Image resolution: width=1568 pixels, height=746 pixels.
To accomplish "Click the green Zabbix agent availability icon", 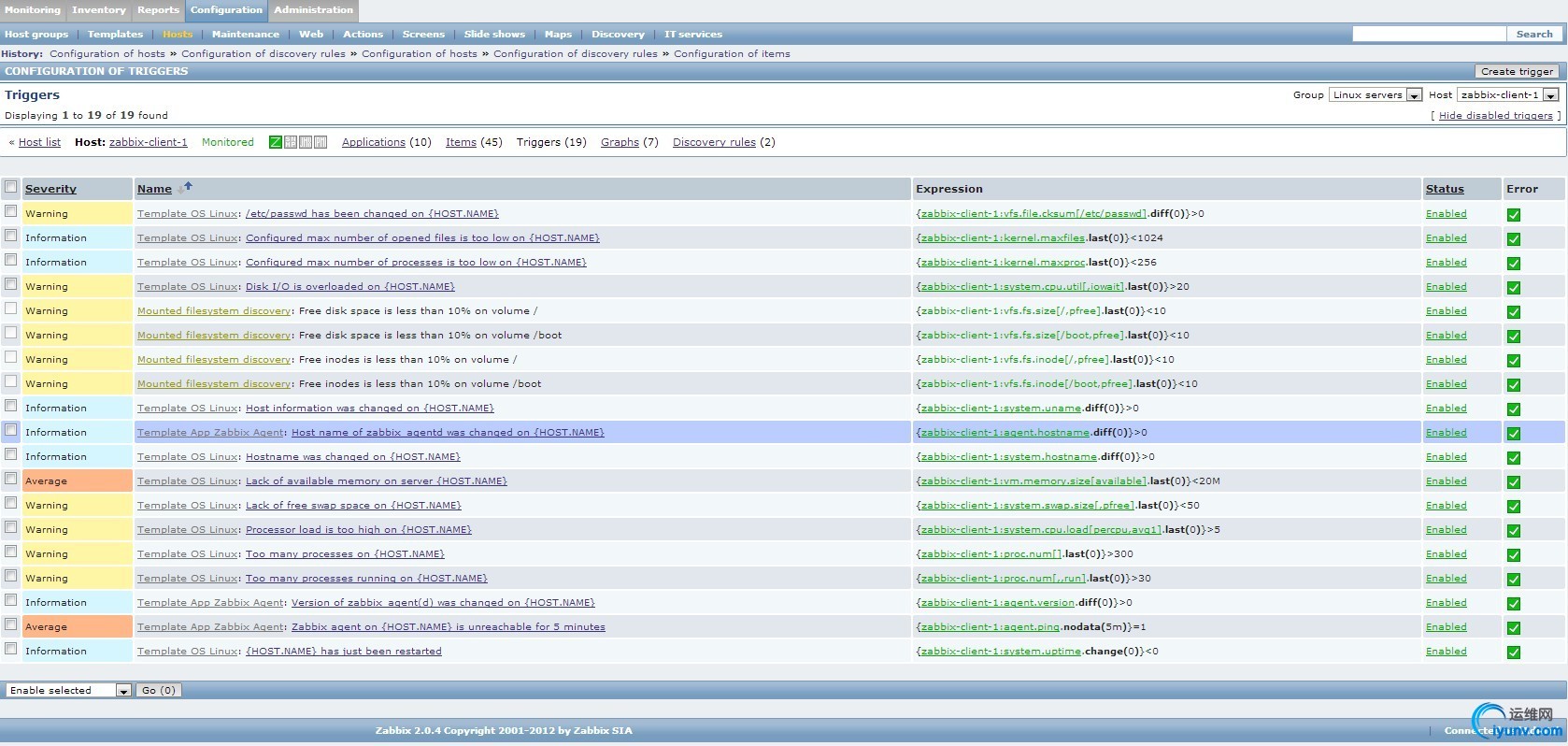I will pos(276,142).
